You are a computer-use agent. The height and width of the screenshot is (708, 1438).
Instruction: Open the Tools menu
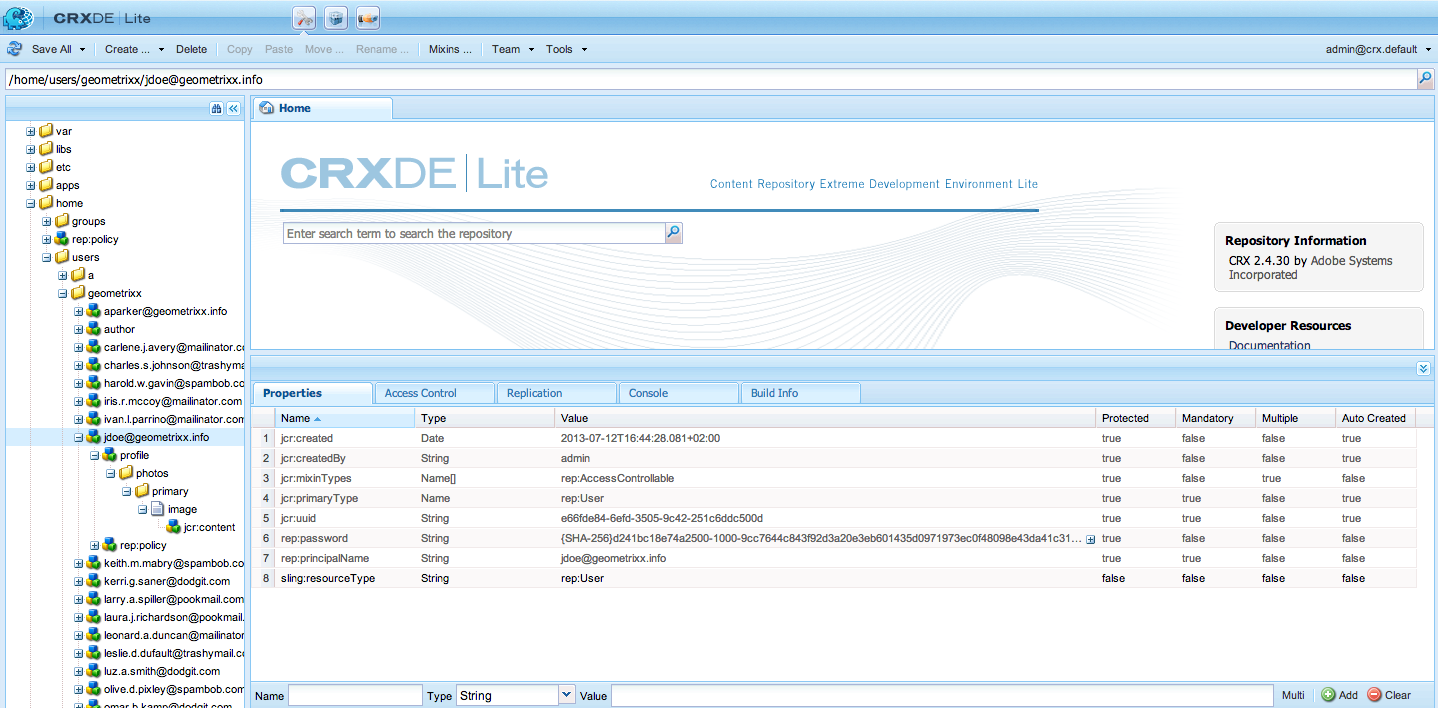click(x=566, y=49)
